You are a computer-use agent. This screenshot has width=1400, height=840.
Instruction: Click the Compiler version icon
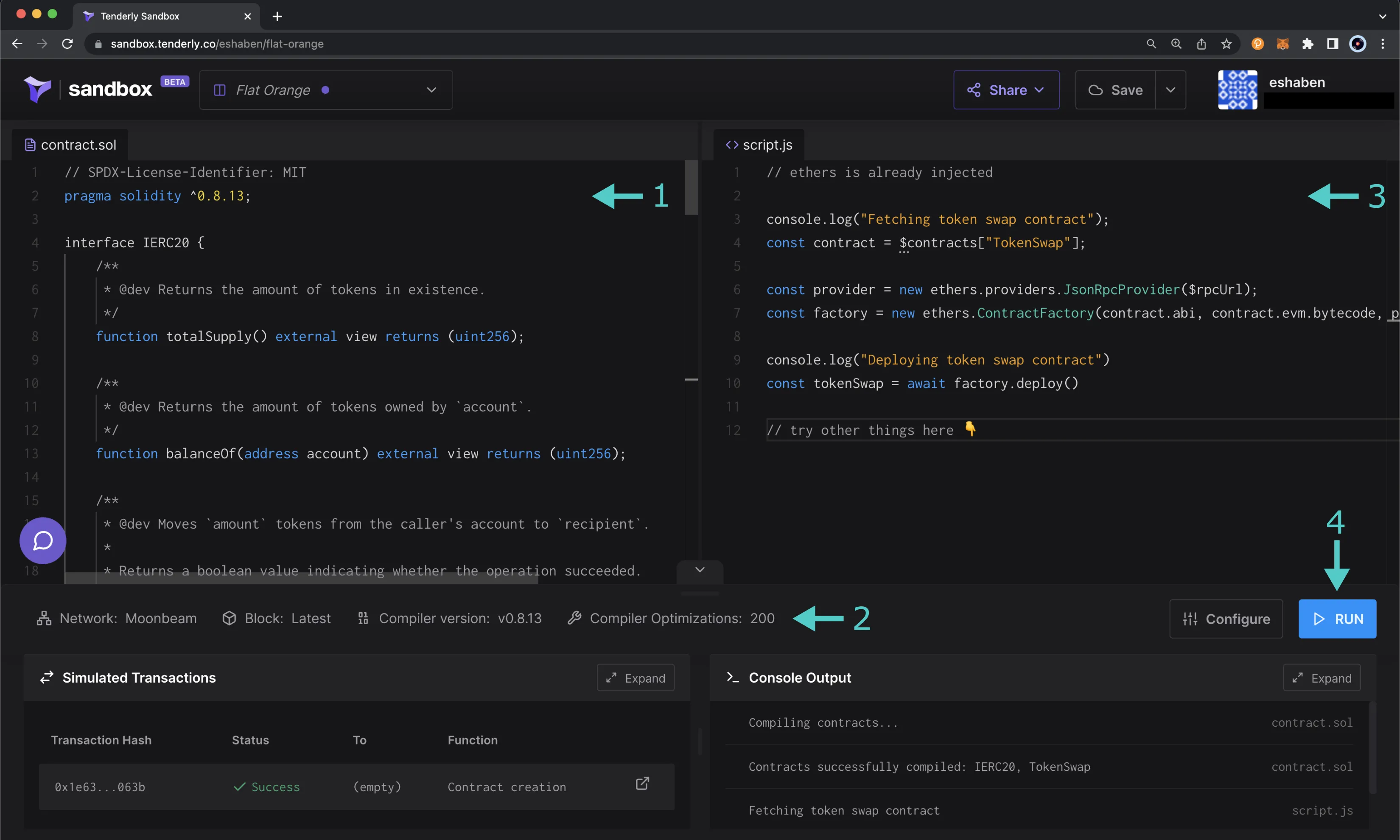click(x=363, y=618)
